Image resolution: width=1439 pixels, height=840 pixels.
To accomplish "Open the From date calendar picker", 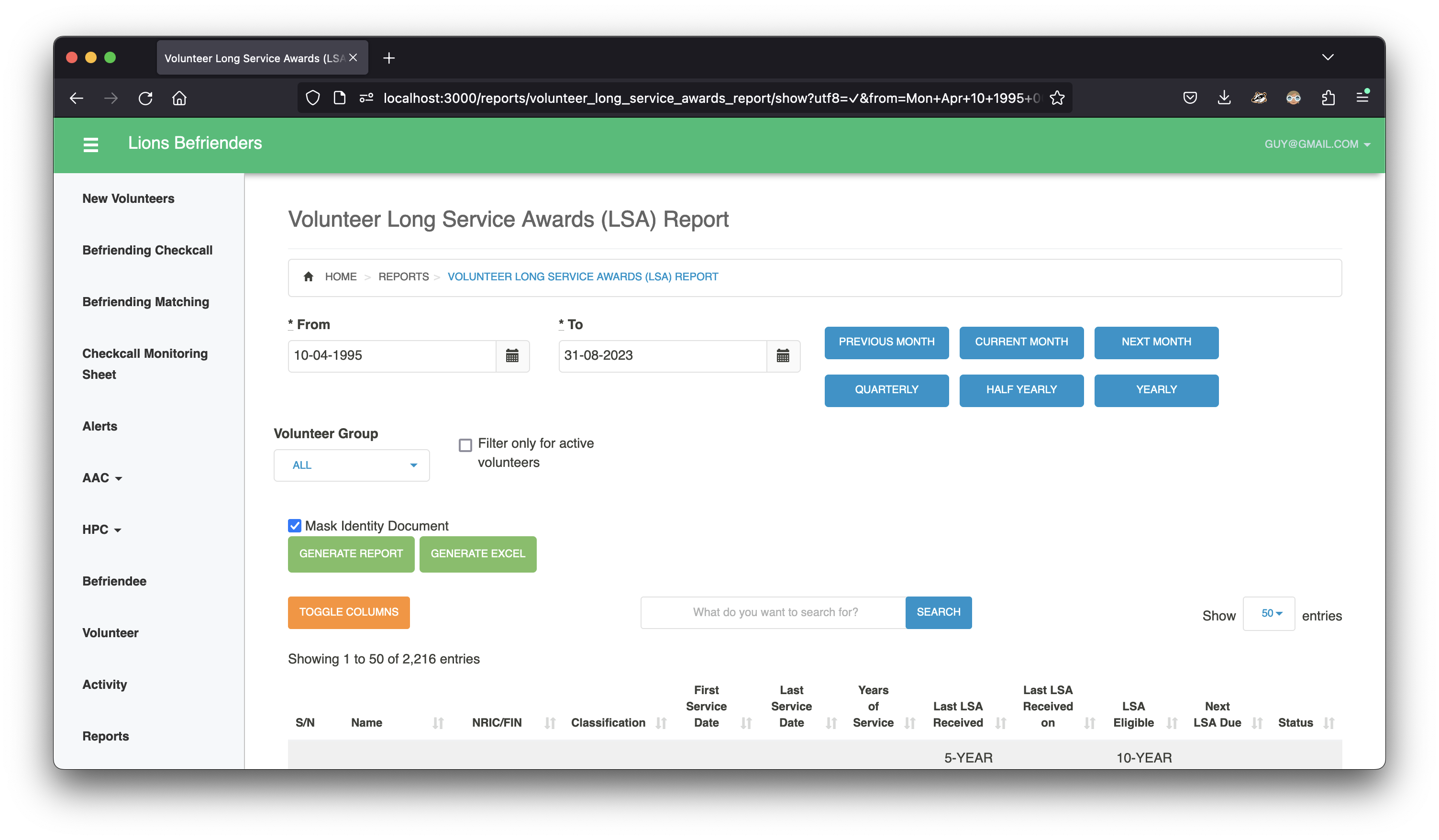I will coord(512,356).
